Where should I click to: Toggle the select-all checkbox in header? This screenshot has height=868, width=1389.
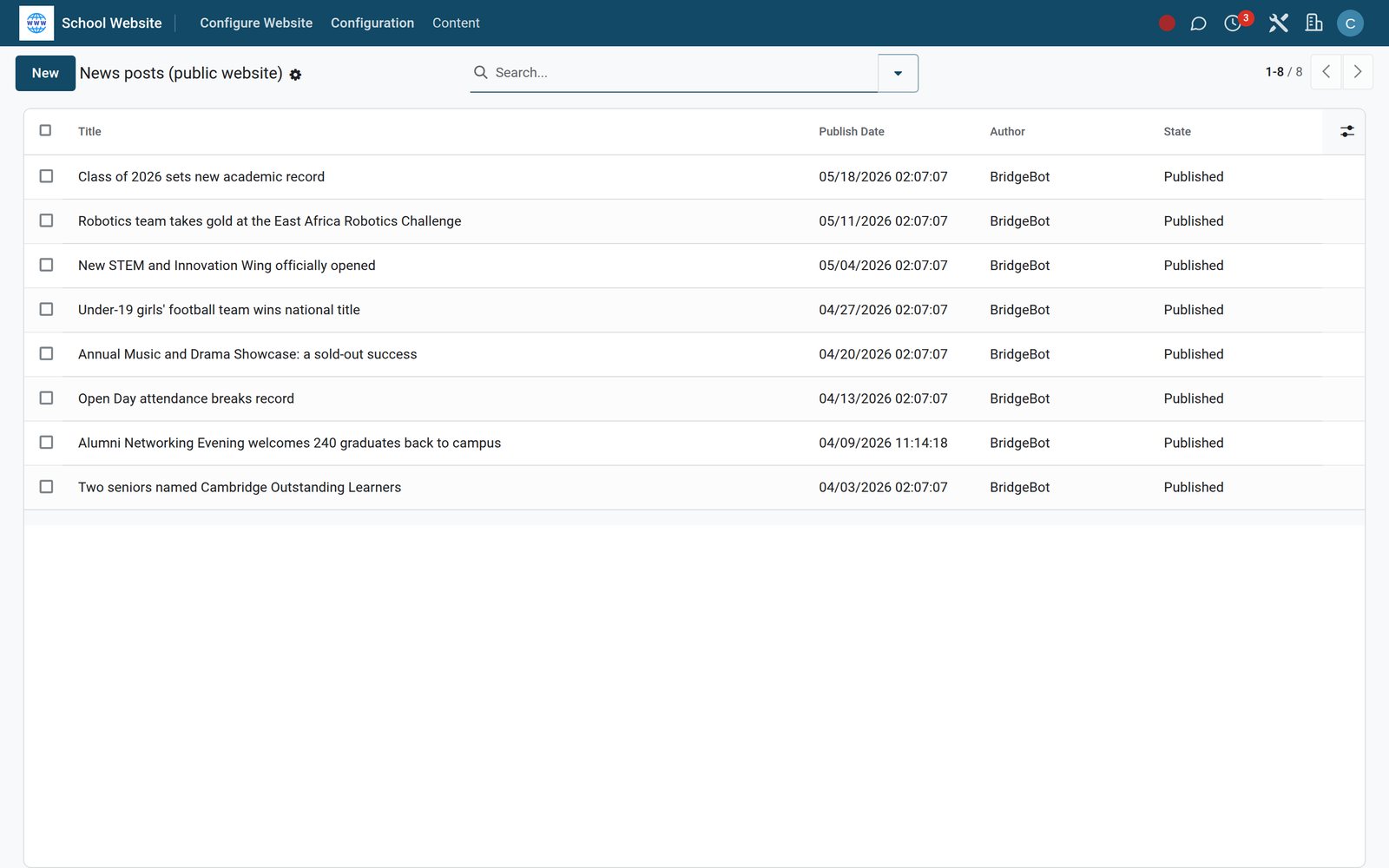(46, 130)
